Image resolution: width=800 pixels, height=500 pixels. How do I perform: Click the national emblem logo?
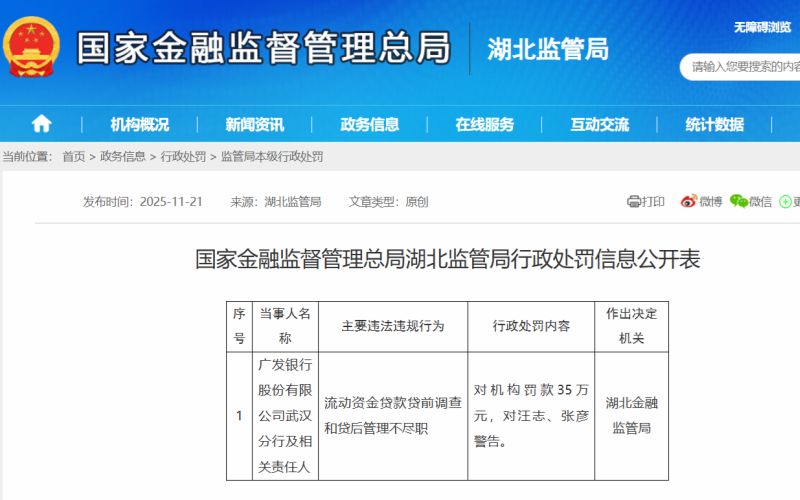click(x=31, y=47)
